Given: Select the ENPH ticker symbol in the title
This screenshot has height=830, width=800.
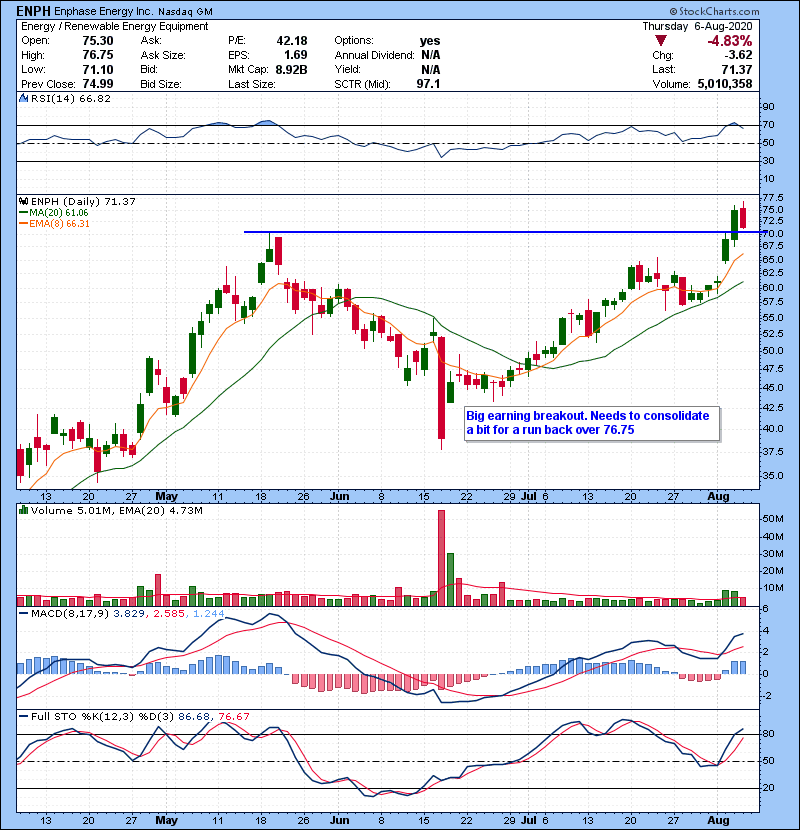Looking at the screenshot, I should 33,11.
